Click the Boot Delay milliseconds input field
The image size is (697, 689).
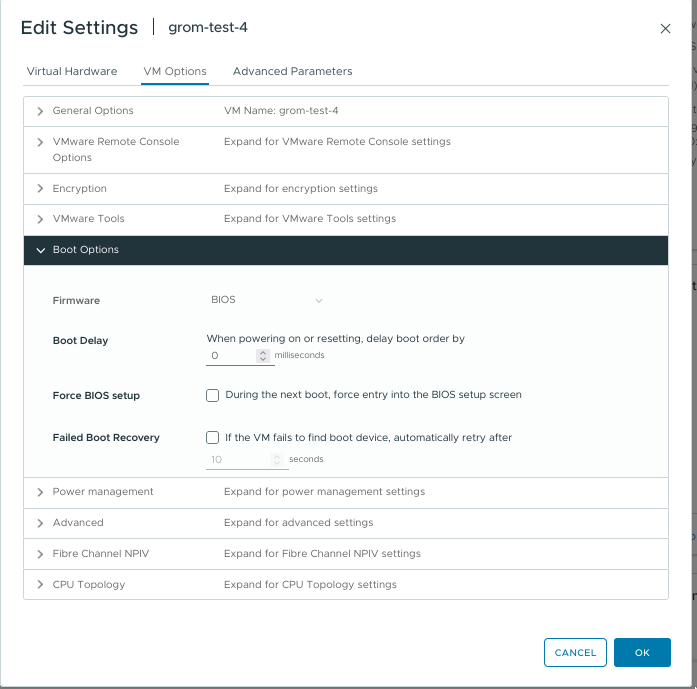[231, 355]
